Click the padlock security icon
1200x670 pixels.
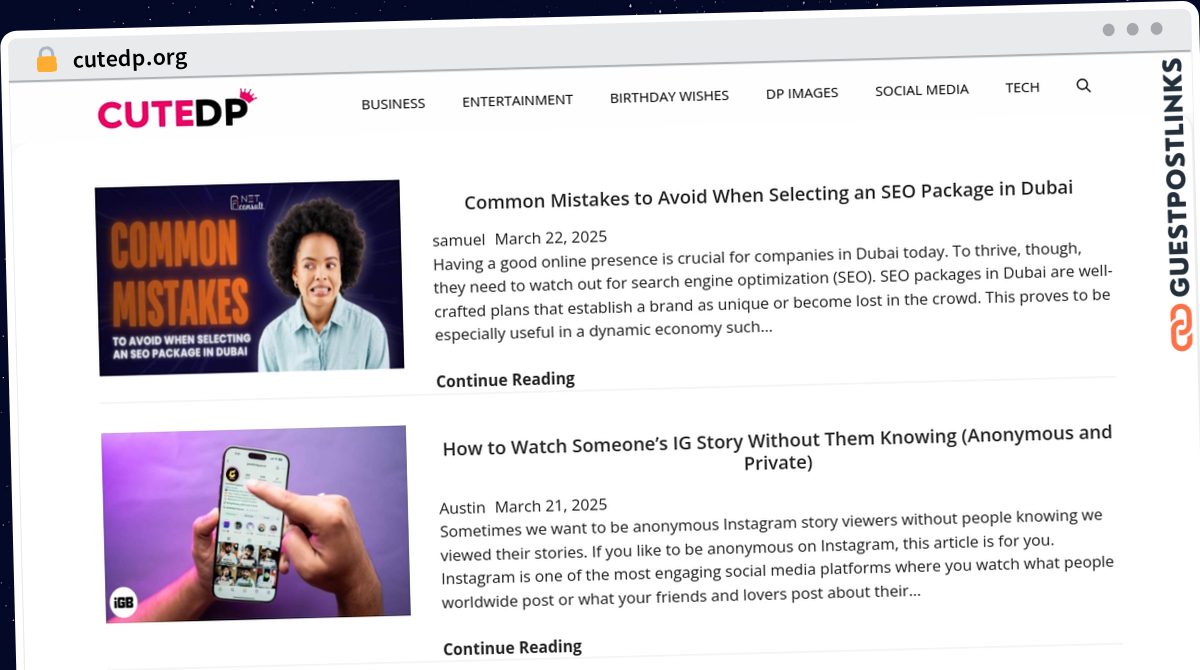click(47, 60)
